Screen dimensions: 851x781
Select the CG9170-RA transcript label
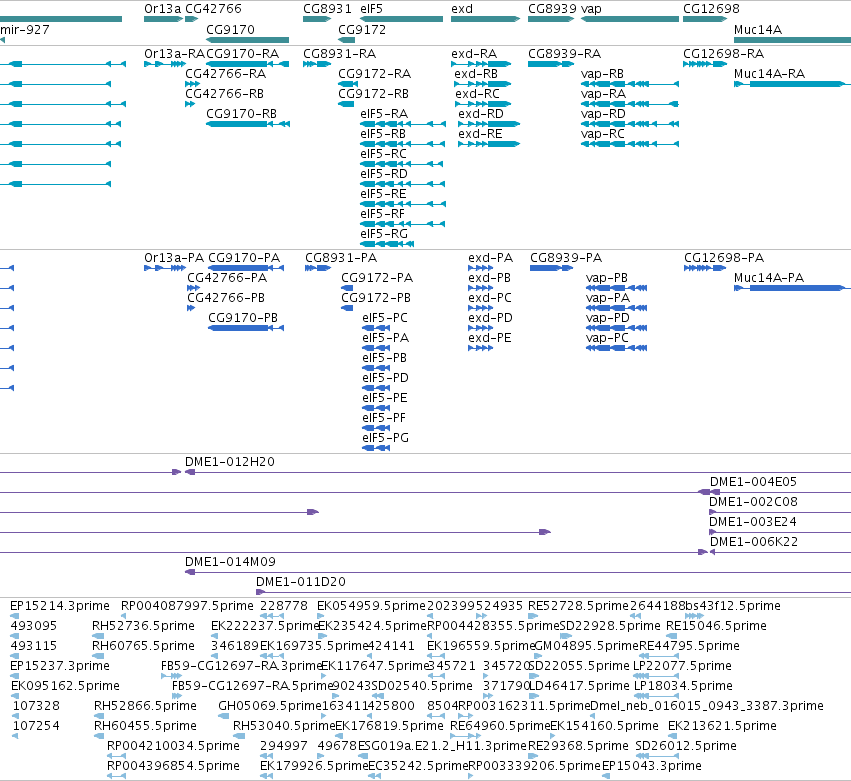[243, 54]
